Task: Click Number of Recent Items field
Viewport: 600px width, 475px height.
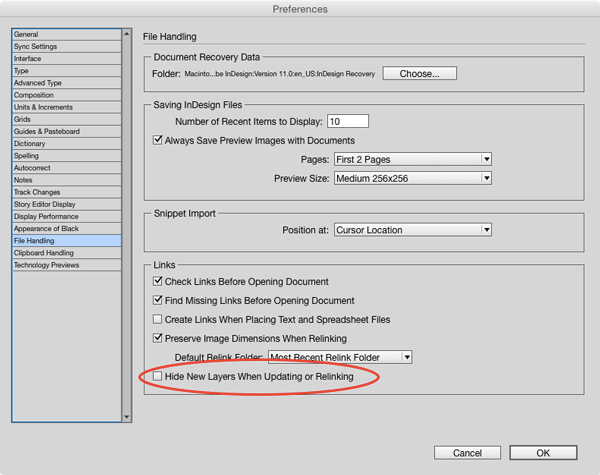Action: pos(348,121)
